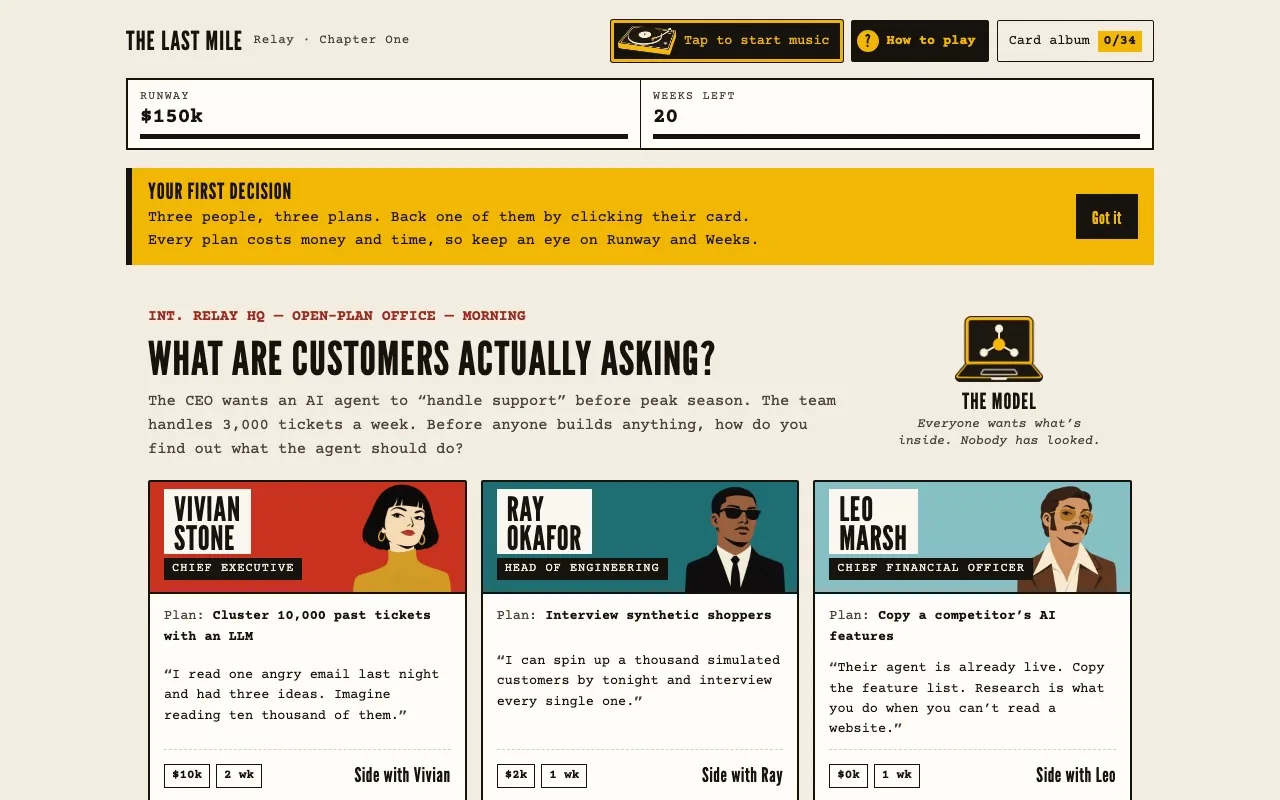Click the 'INT. RELAY HQ' scene heading

tap(337, 316)
